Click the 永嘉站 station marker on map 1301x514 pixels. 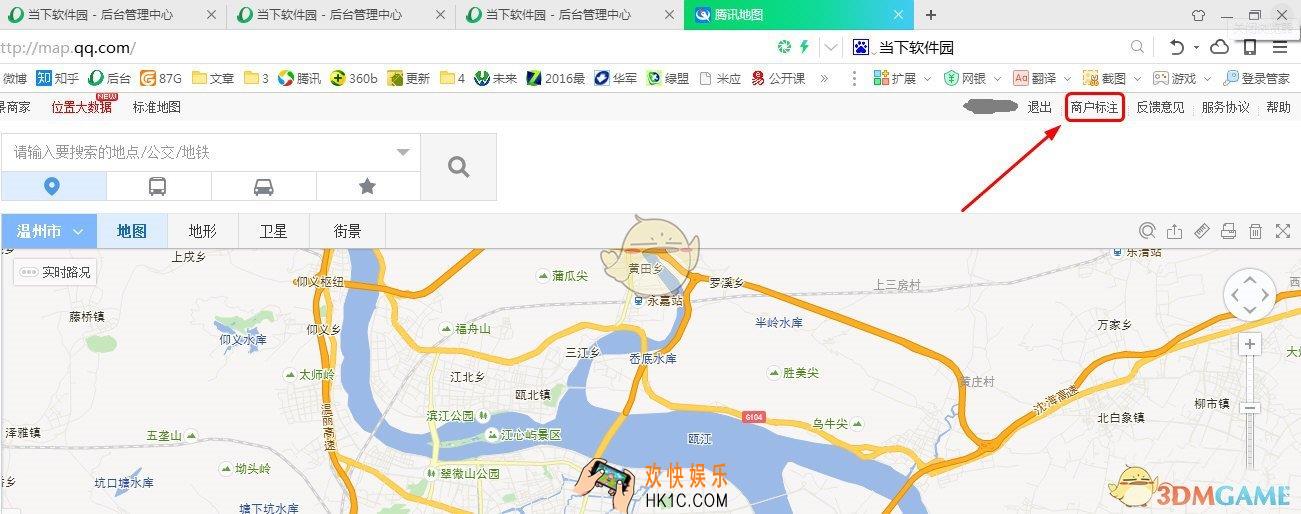tap(659, 300)
